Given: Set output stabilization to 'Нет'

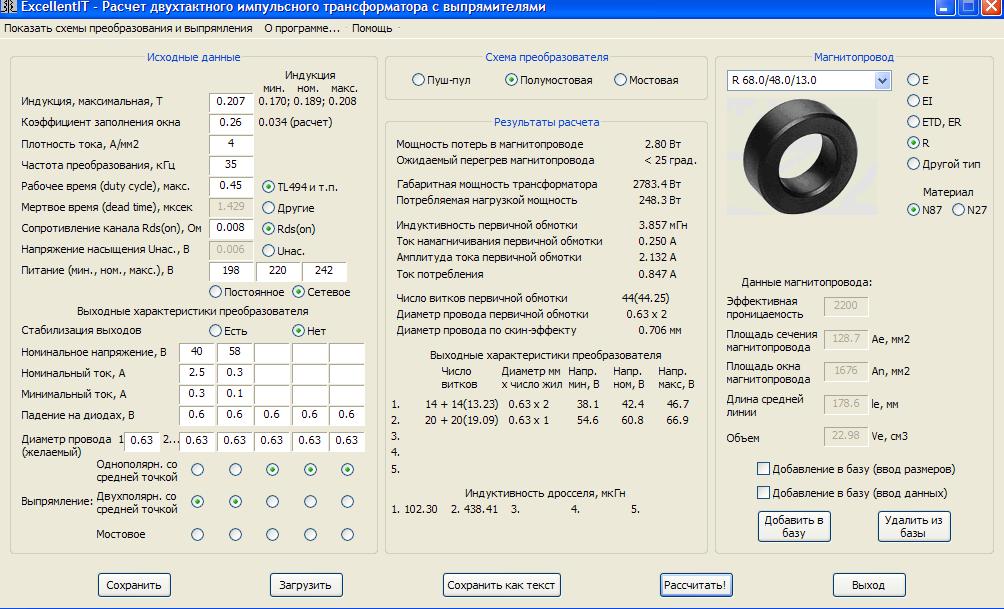Looking at the screenshot, I should click(x=298, y=331).
